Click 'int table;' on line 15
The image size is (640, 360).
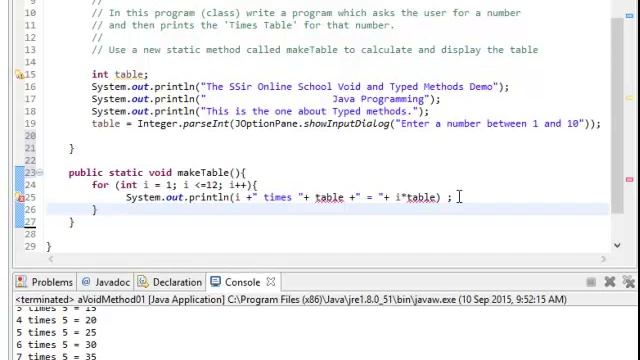pos(120,75)
